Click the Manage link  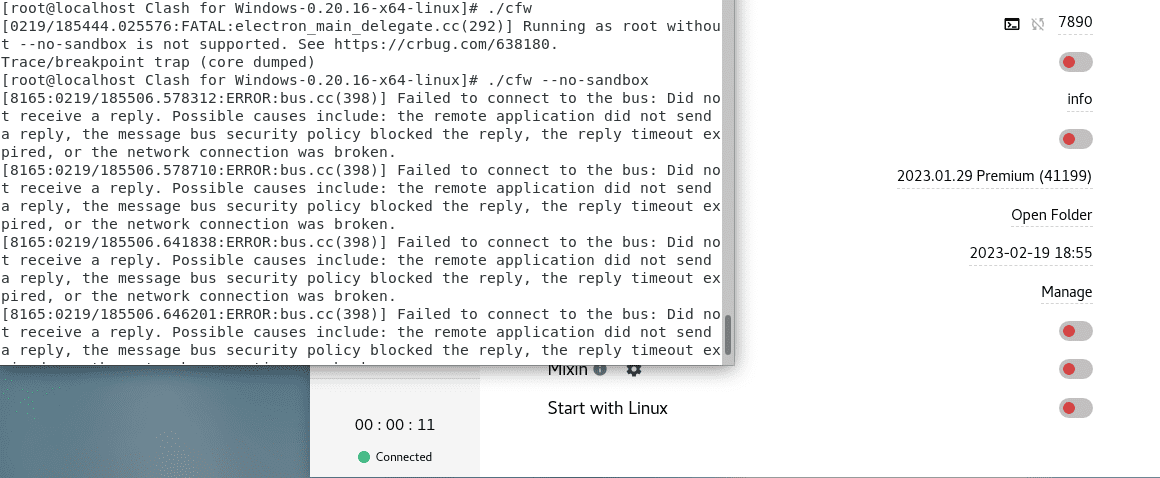[x=1066, y=292]
